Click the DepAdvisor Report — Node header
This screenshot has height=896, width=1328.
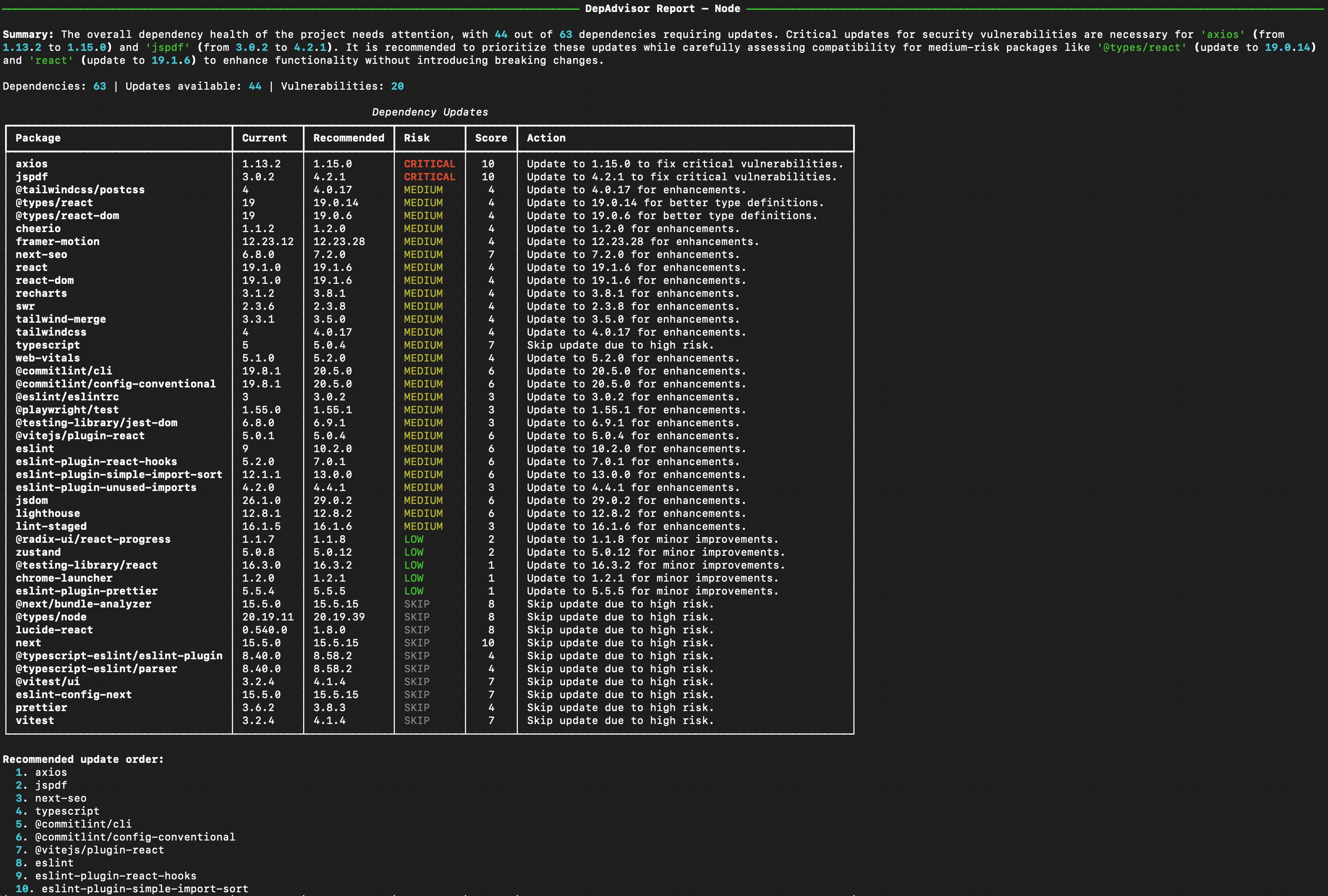pos(664,9)
